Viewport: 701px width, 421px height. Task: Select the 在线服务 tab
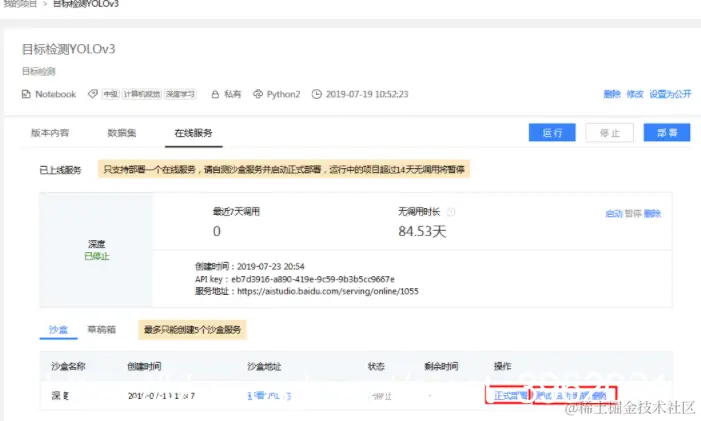click(x=194, y=133)
